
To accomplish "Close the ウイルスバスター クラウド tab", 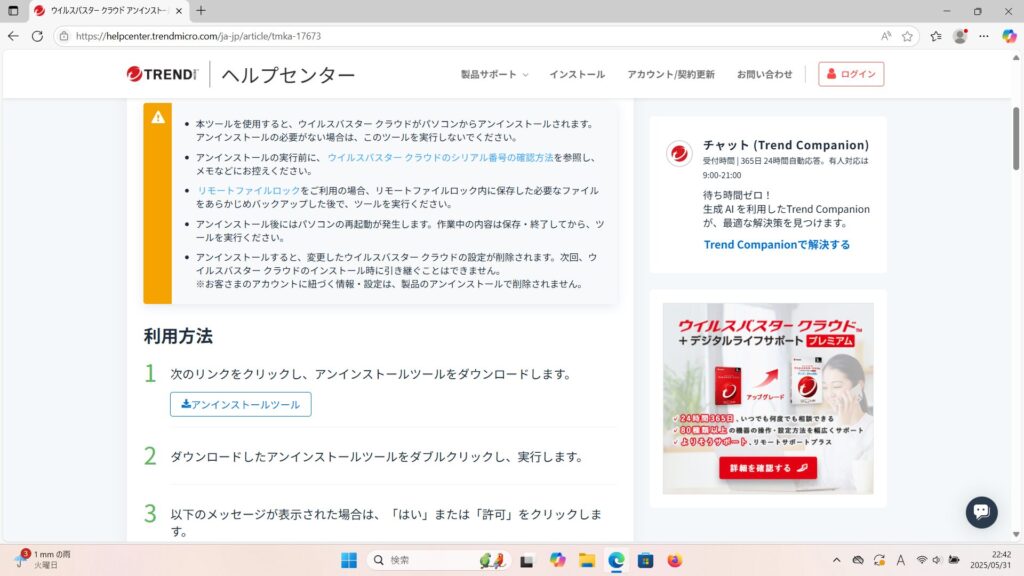I will tap(179, 11).
